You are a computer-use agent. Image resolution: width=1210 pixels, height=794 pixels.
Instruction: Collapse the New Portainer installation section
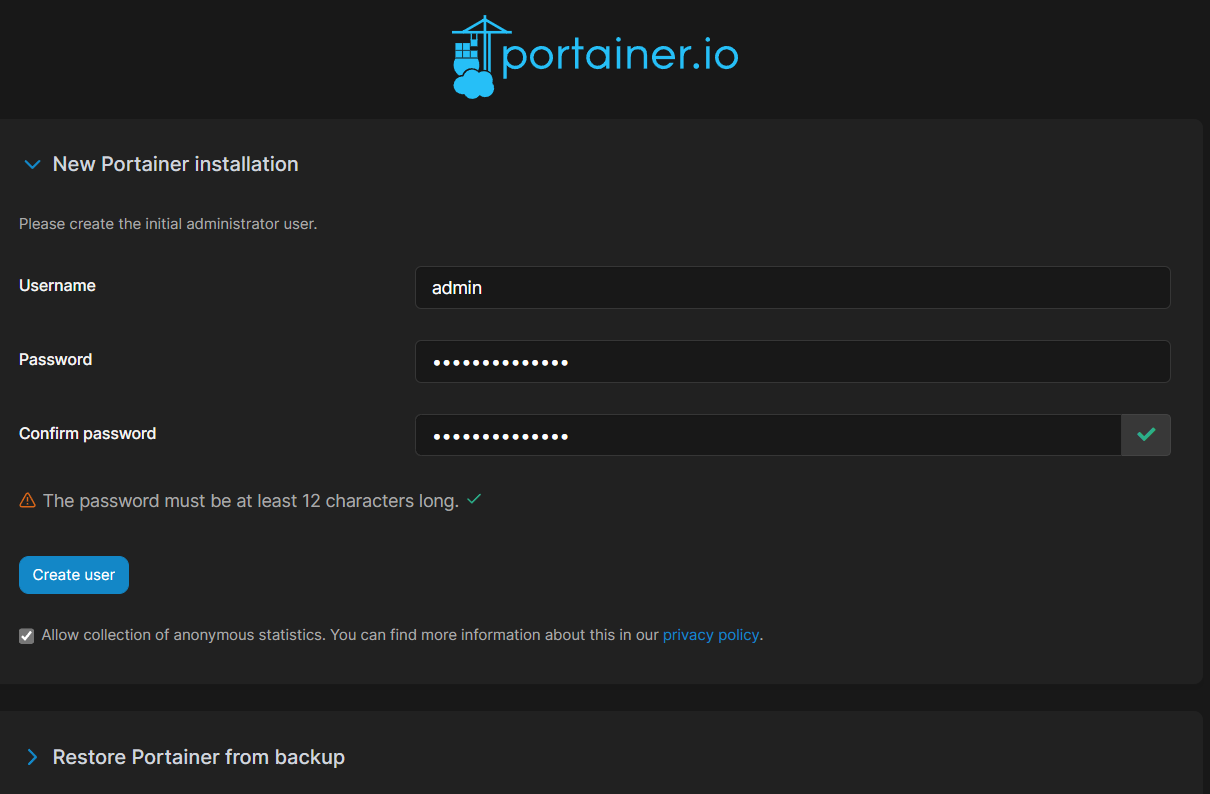tap(32, 164)
